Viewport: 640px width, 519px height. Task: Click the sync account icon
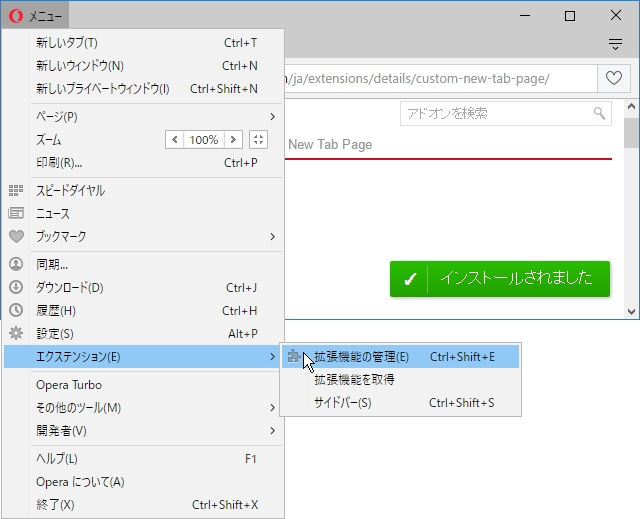pos(16,264)
